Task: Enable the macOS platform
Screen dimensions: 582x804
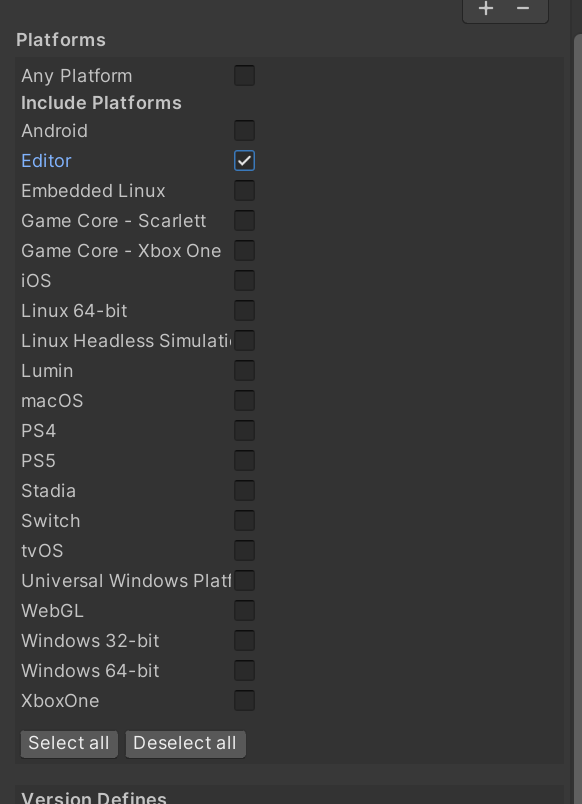Action: pyautogui.click(x=244, y=400)
